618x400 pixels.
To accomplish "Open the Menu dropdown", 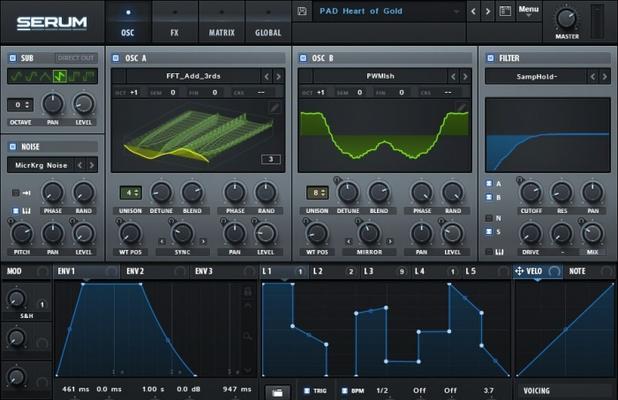I will pos(529,11).
